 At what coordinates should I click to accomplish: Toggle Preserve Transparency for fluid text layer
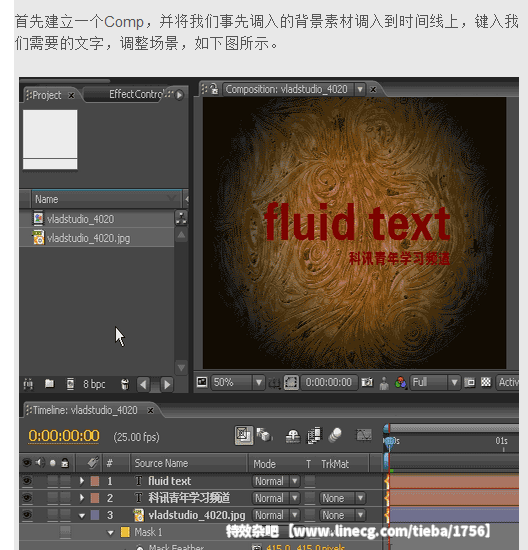[309, 481]
